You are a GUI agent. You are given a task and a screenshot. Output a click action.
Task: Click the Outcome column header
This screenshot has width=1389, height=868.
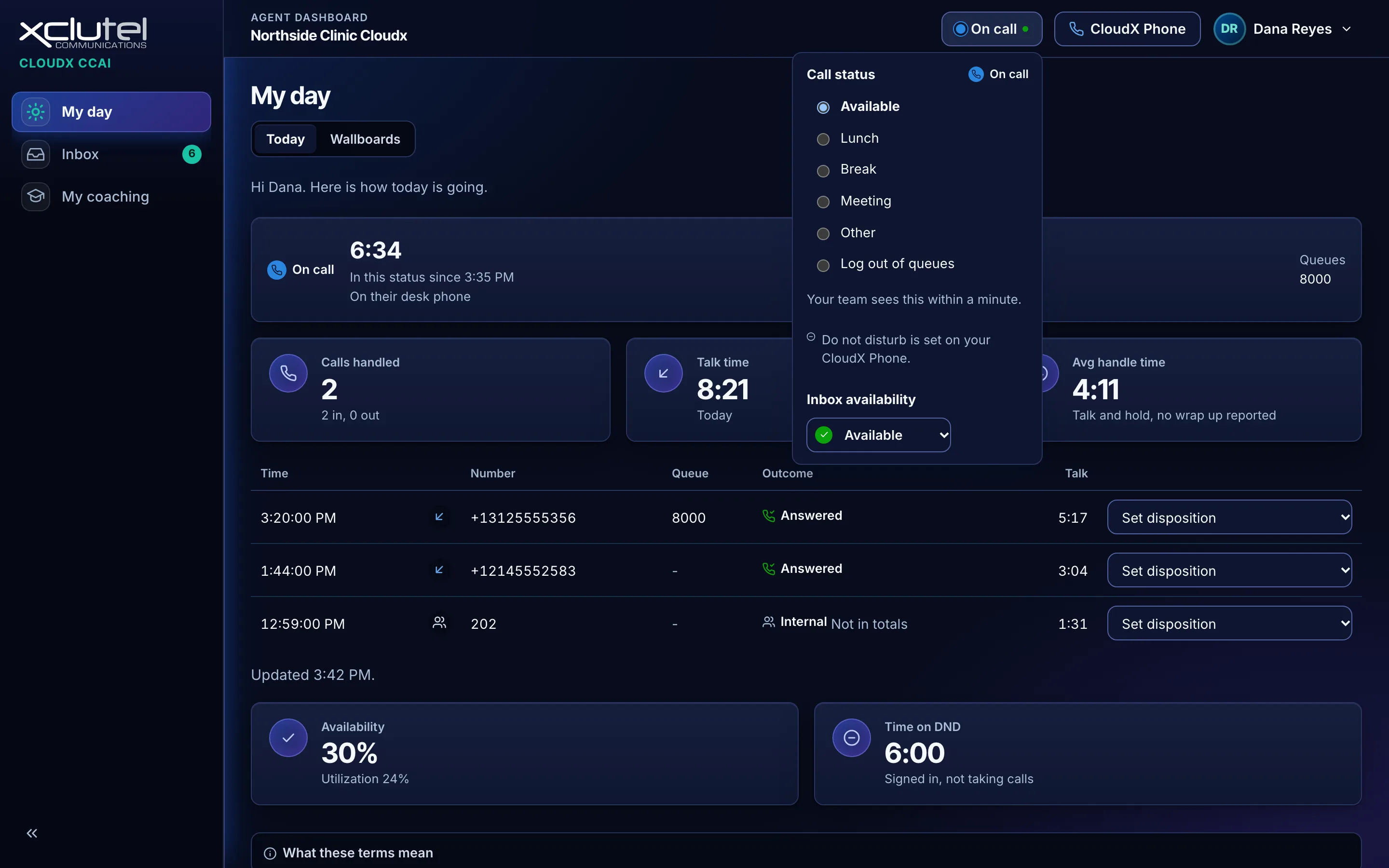(788, 474)
